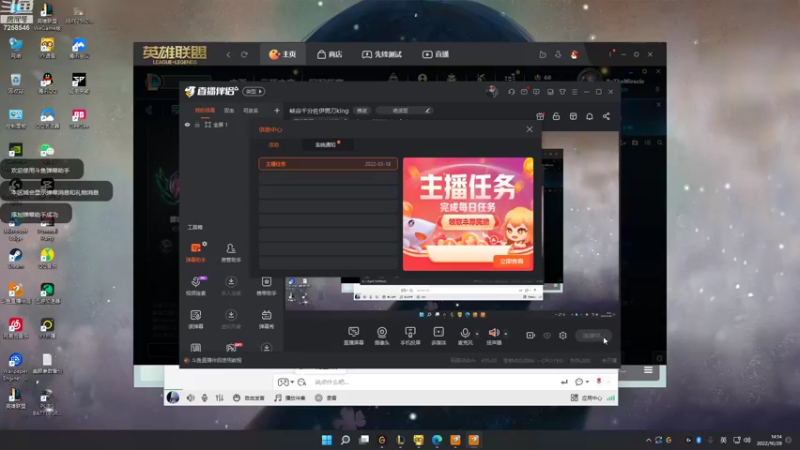Expand the microphone options arrow
This screenshot has height=450, width=800.
point(477,334)
